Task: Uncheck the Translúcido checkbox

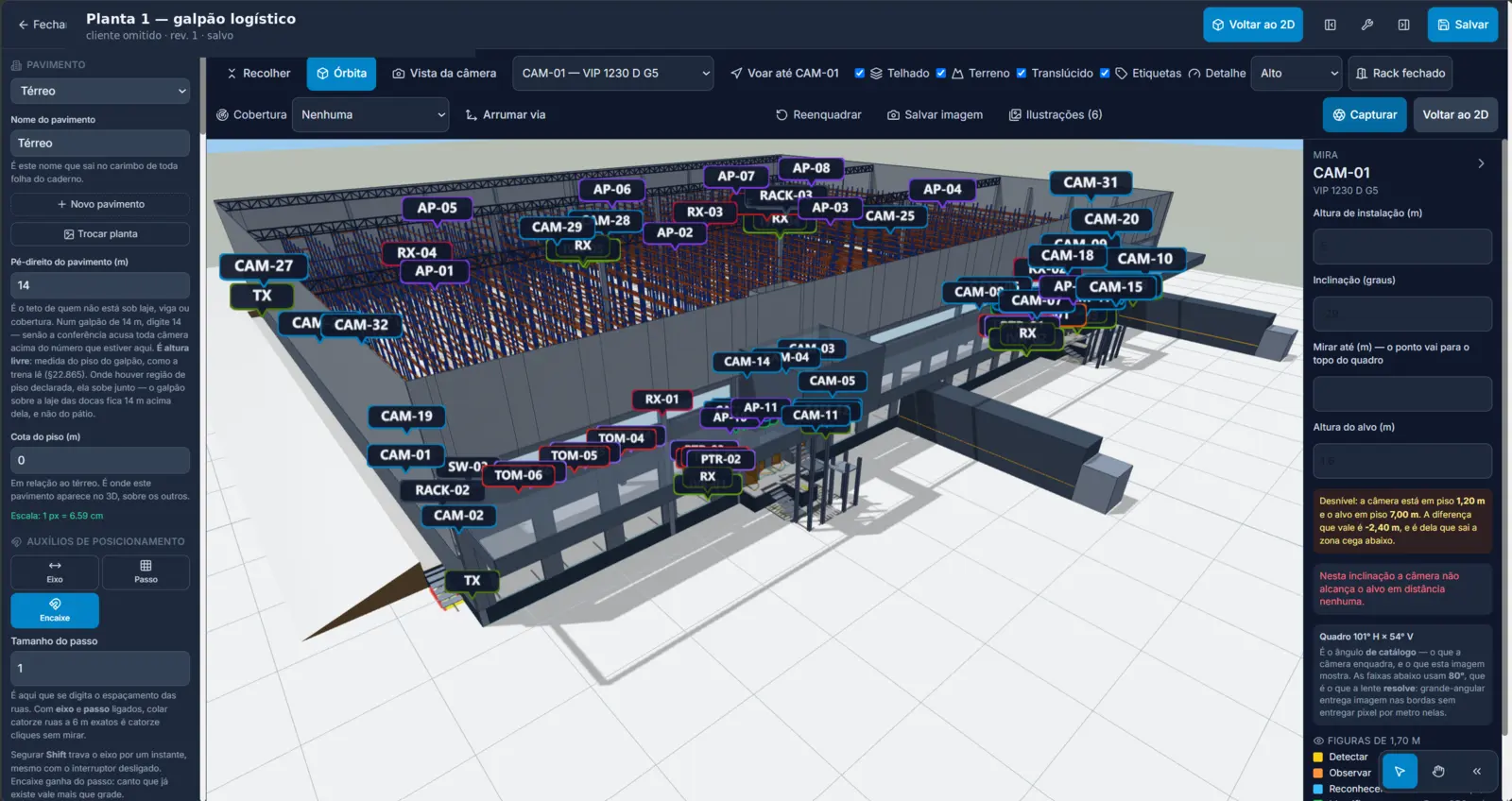Action: [1021, 73]
